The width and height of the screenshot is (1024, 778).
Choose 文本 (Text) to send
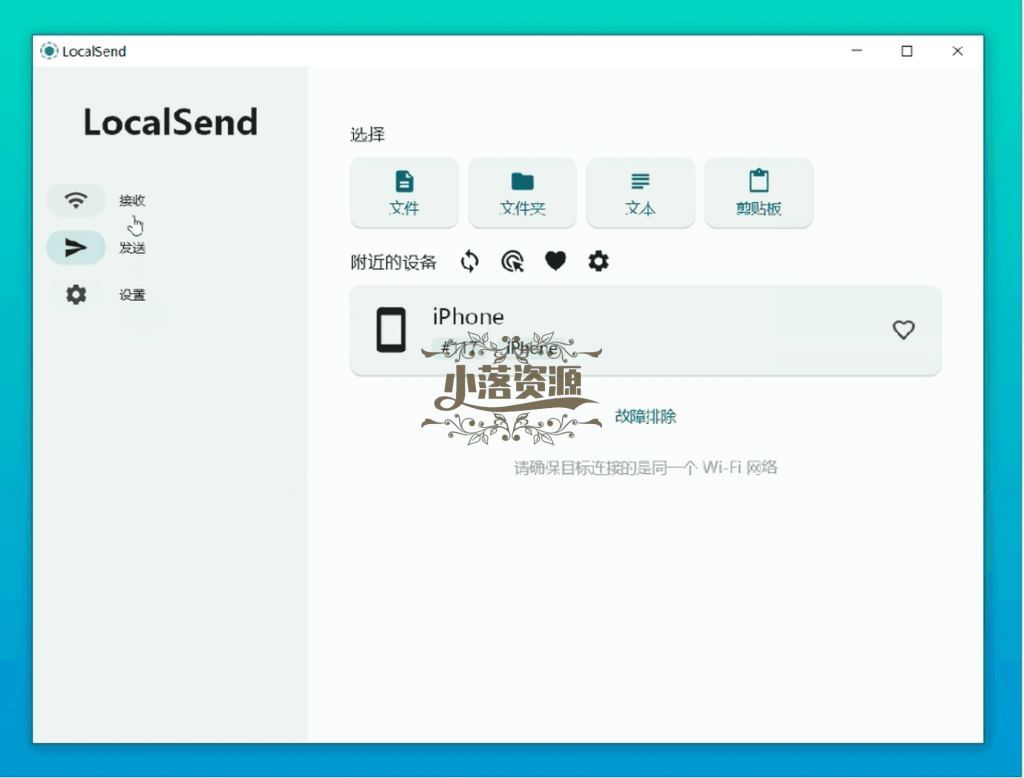coord(641,193)
